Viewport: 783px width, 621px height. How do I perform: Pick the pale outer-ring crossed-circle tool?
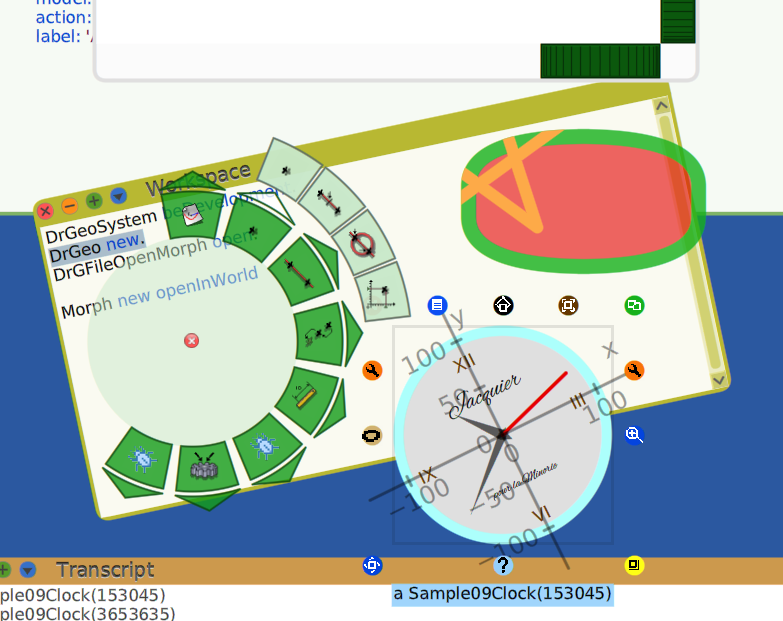point(363,245)
